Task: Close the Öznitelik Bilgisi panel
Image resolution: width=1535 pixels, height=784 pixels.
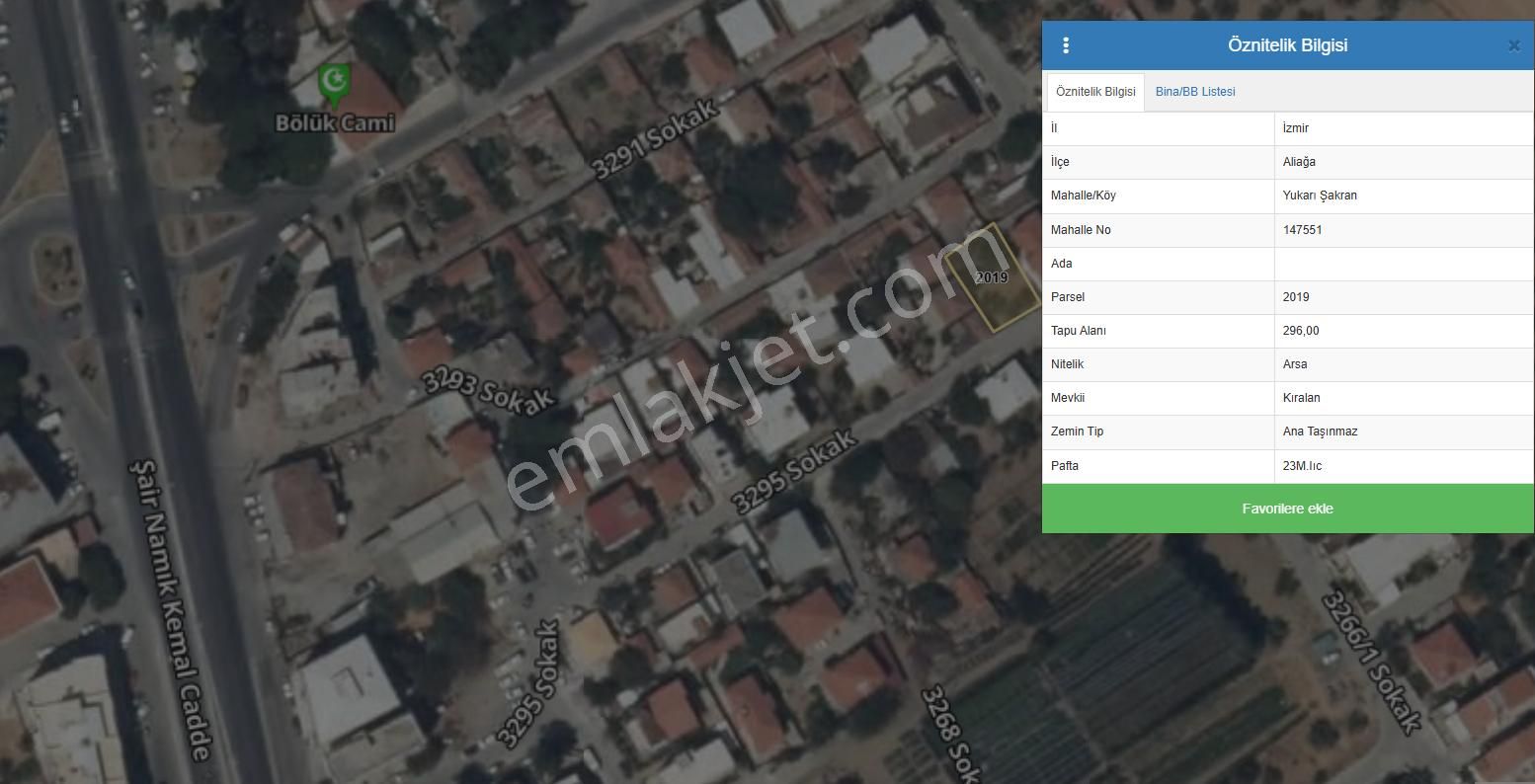Action: tap(1513, 45)
